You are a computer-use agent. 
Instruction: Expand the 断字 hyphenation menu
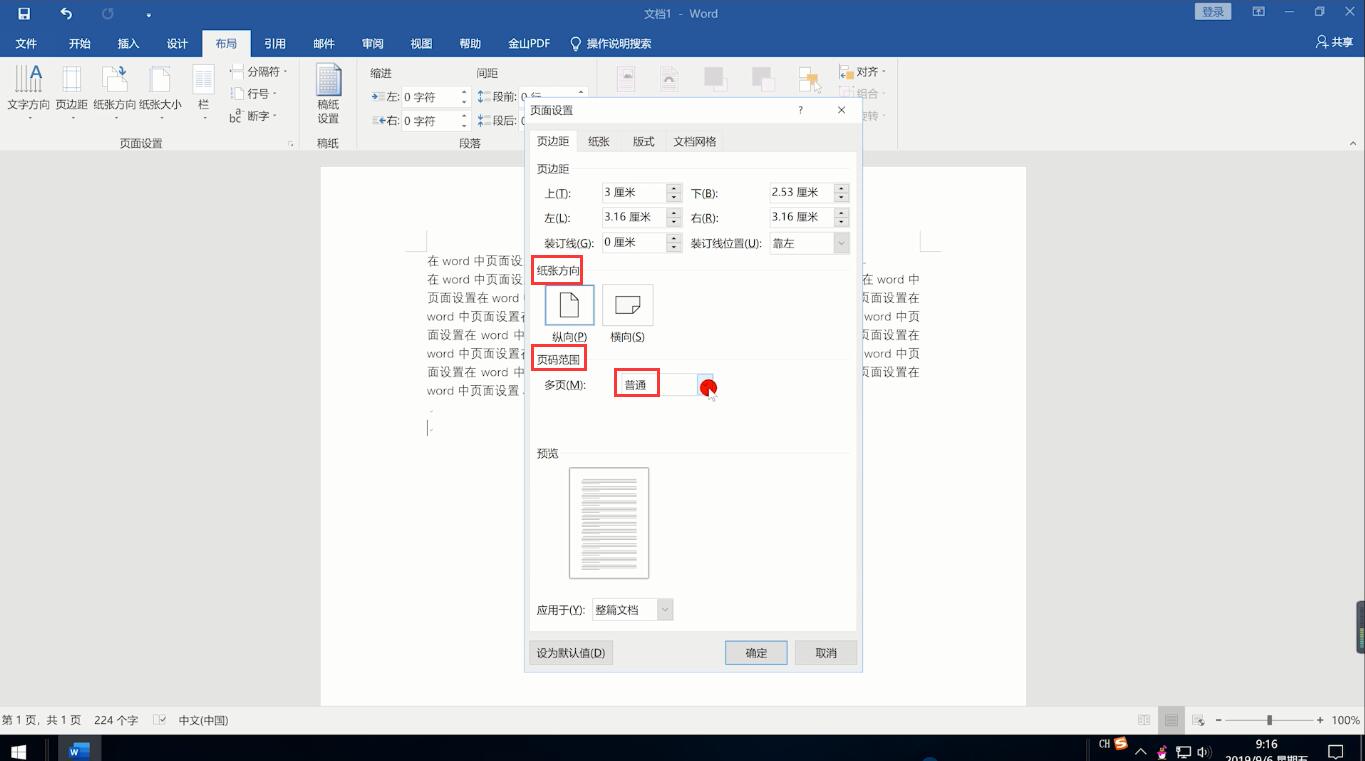point(253,115)
